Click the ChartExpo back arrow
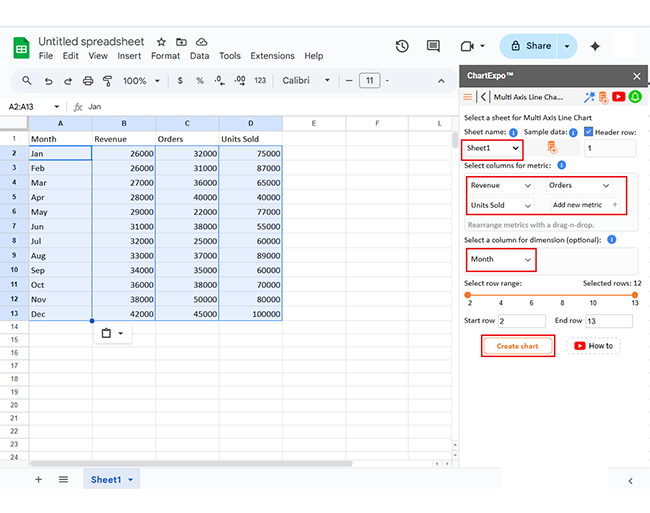 tap(483, 97)
